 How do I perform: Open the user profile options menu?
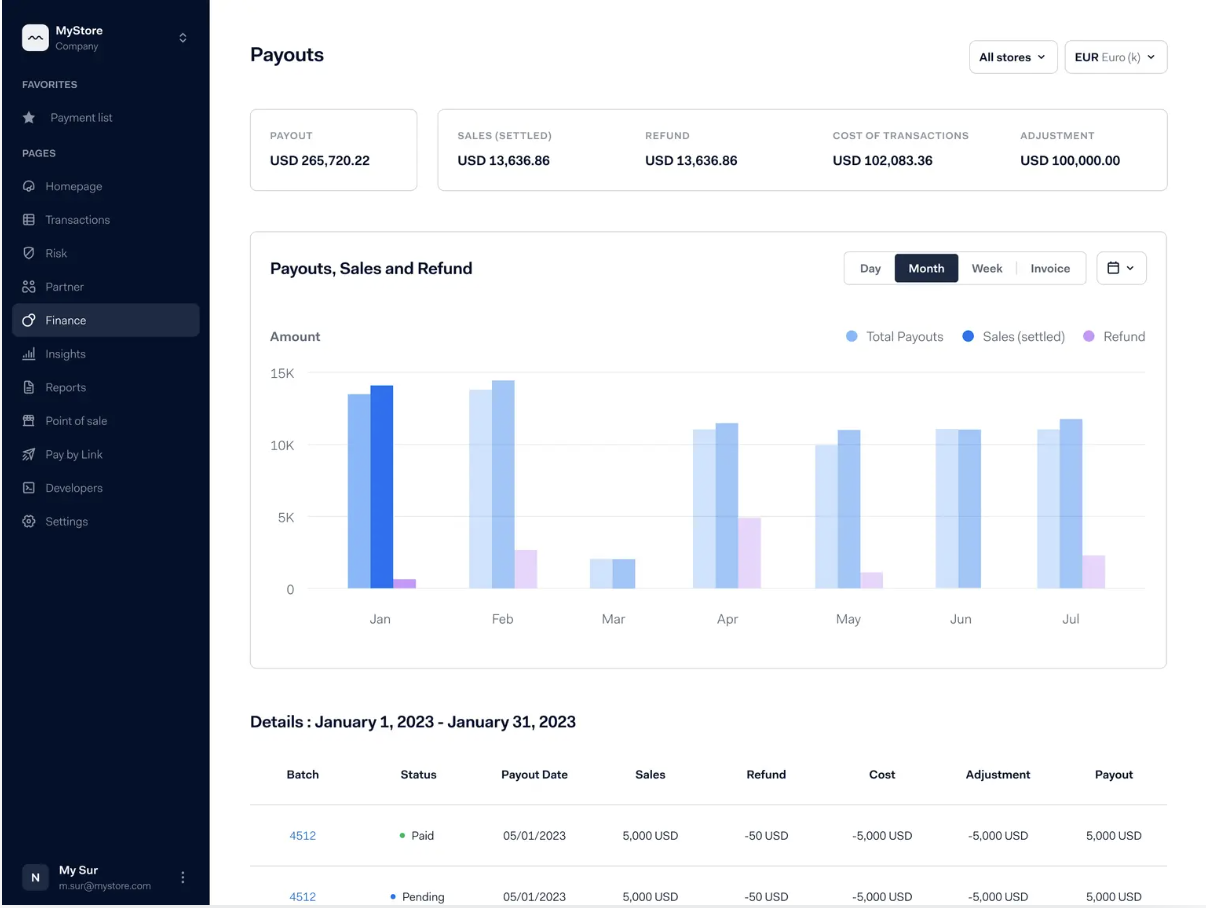coord(183,877)
